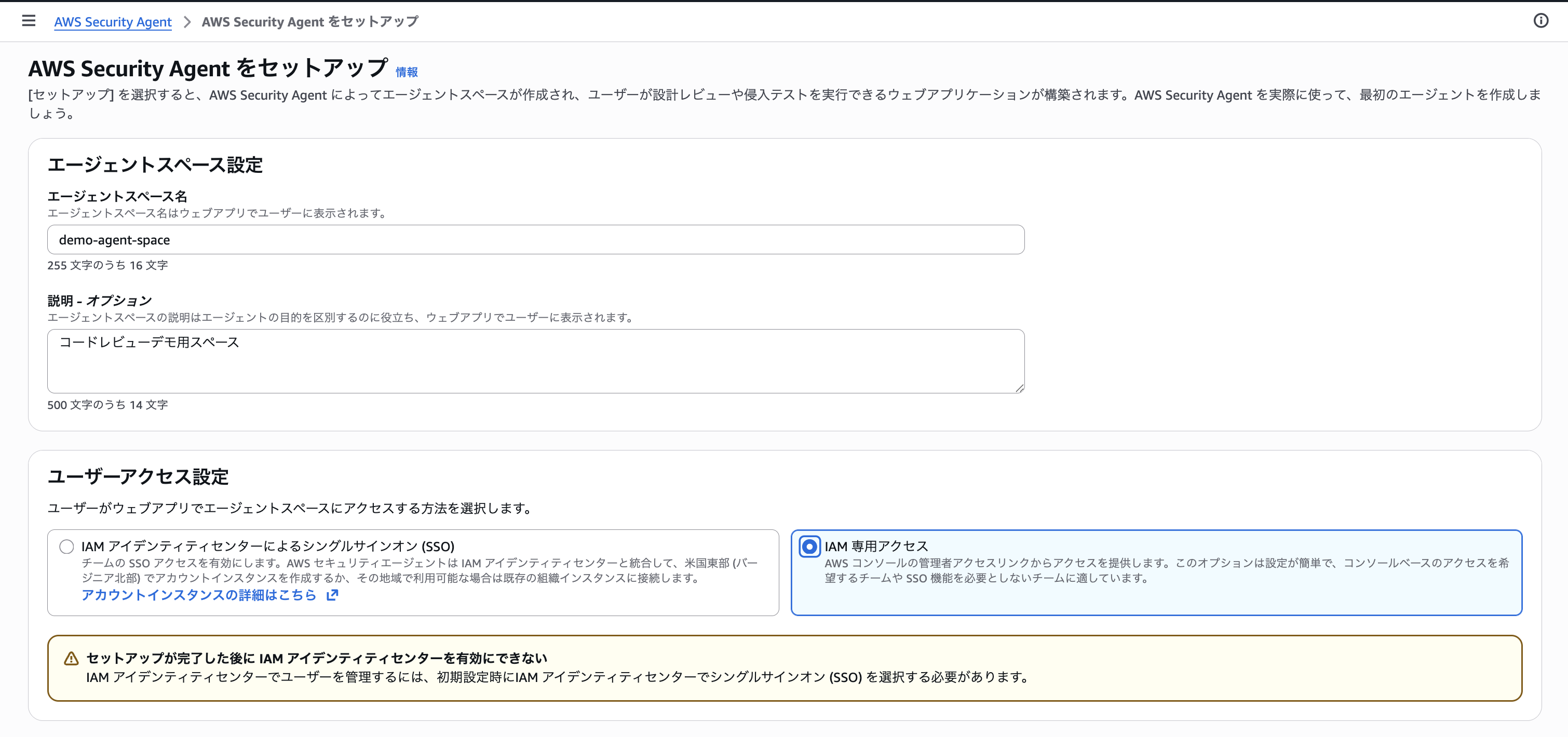
Task: Click the external link icon next to アカウントインスタンスの詳細はこちら
Action: coord(332,595)
